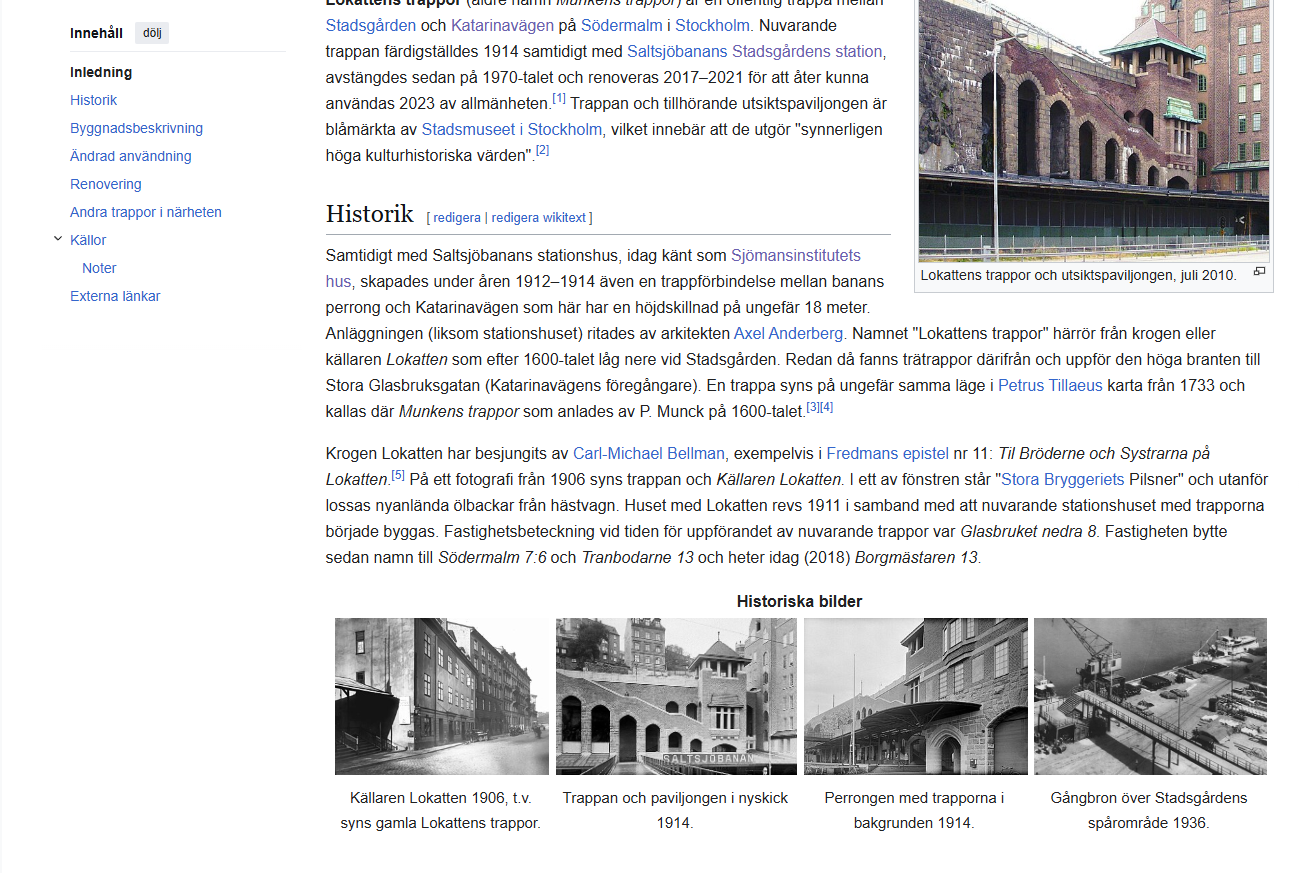Open the Stadsmuseet i Stockholm link
Viewport: 1299px width, 873px height.
click(x=512, y=129)
